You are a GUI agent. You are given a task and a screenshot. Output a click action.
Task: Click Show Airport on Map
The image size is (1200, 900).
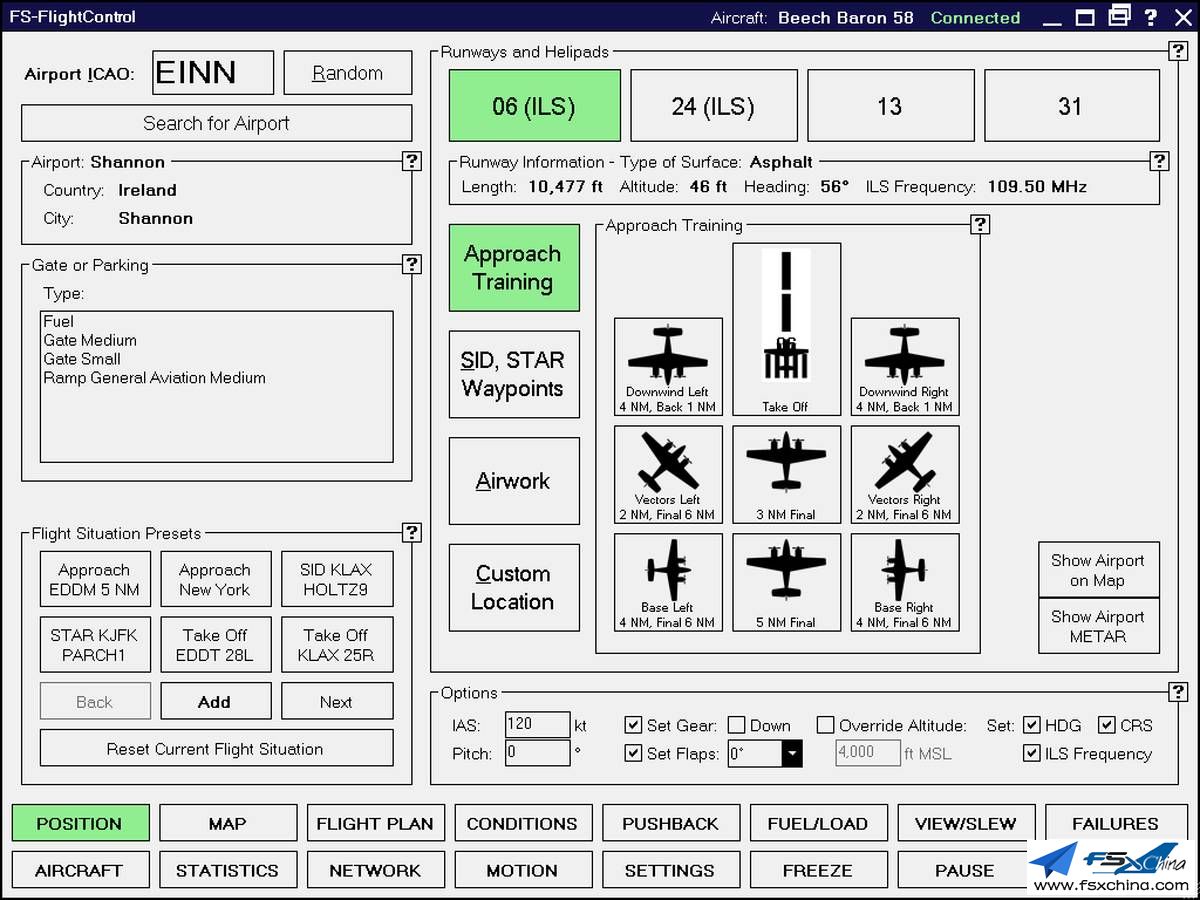(x=1099, y=570)
